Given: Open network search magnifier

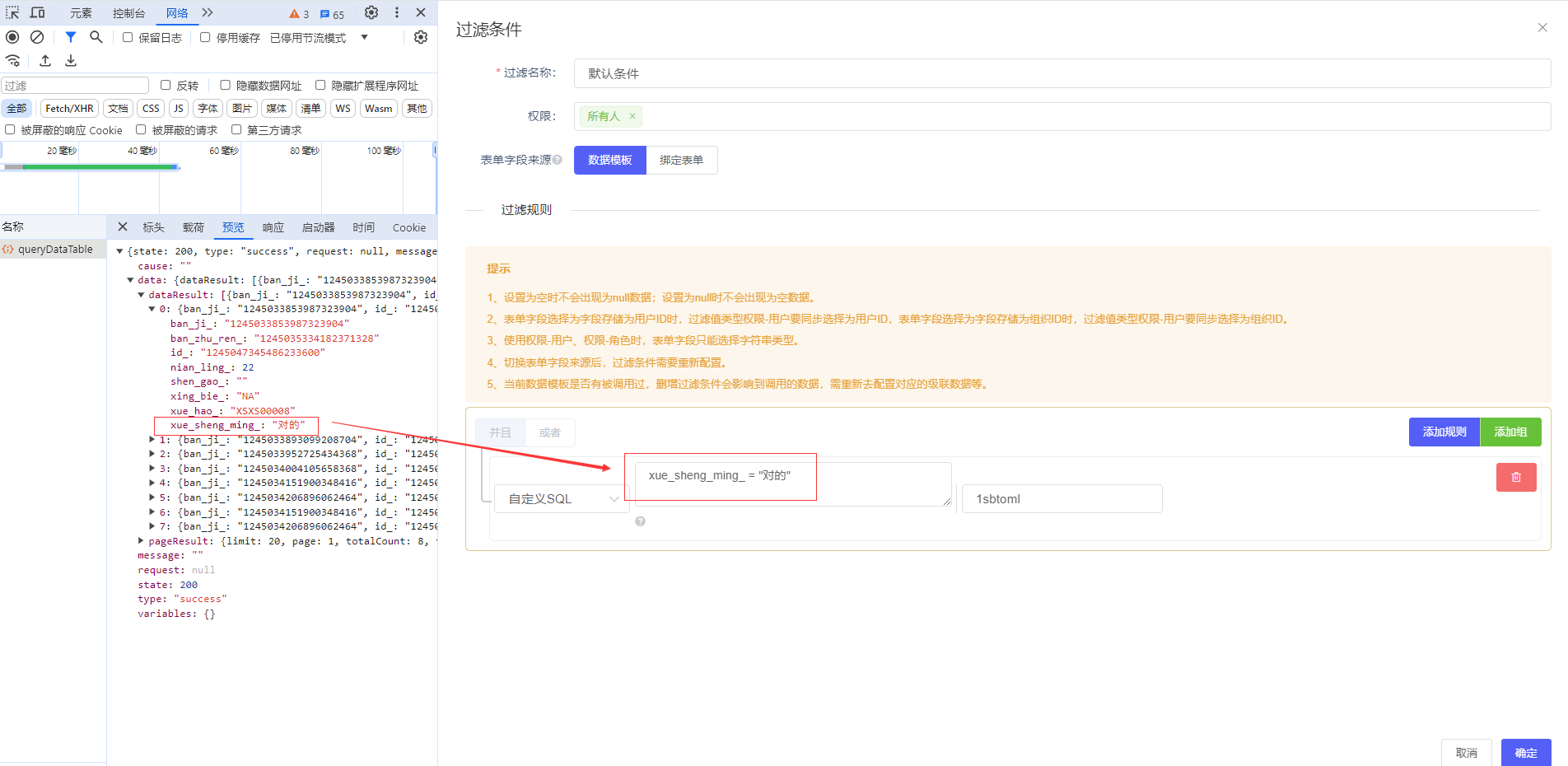Looking at the screenshot, I should [x=96, y=37].
